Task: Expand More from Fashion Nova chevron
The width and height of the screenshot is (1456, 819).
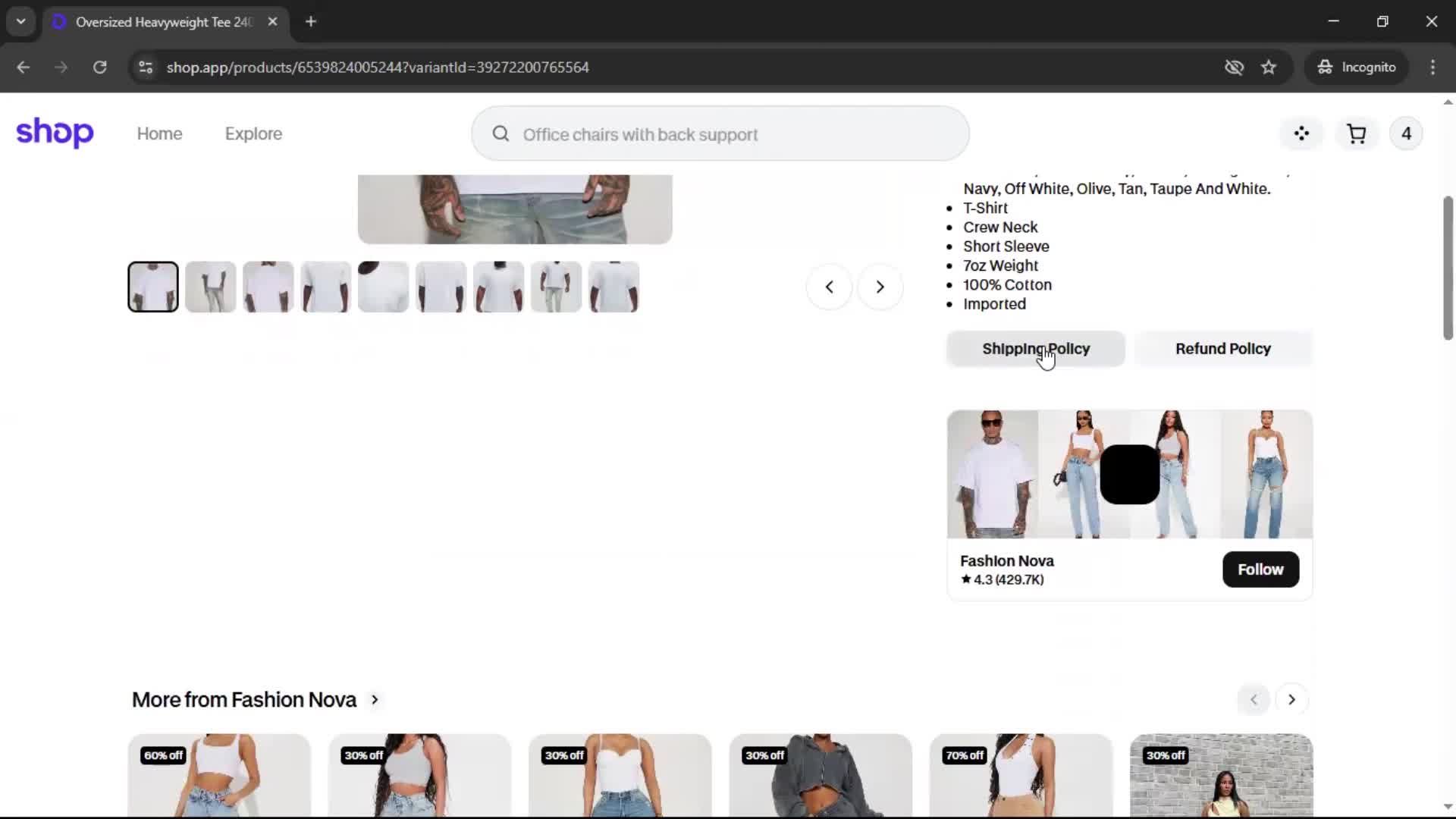Action: coord(375,700)
